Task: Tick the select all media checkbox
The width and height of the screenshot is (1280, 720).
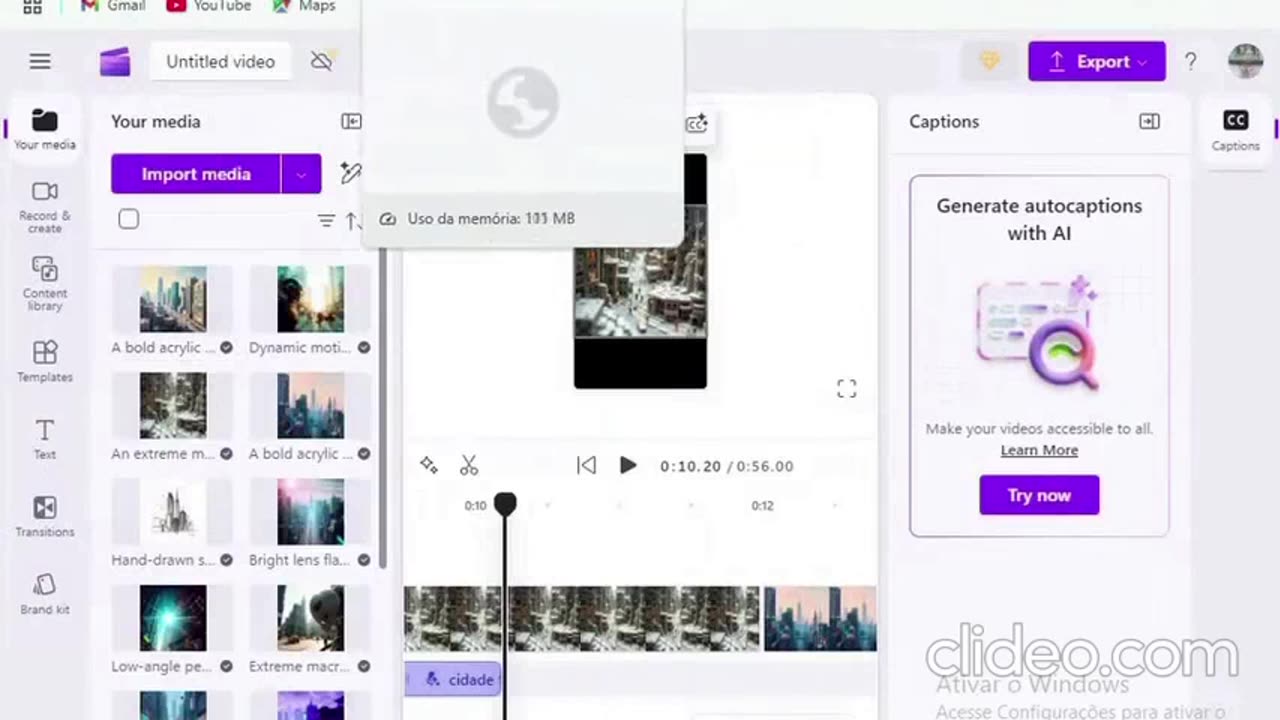Action: click(x=128, y=219)
